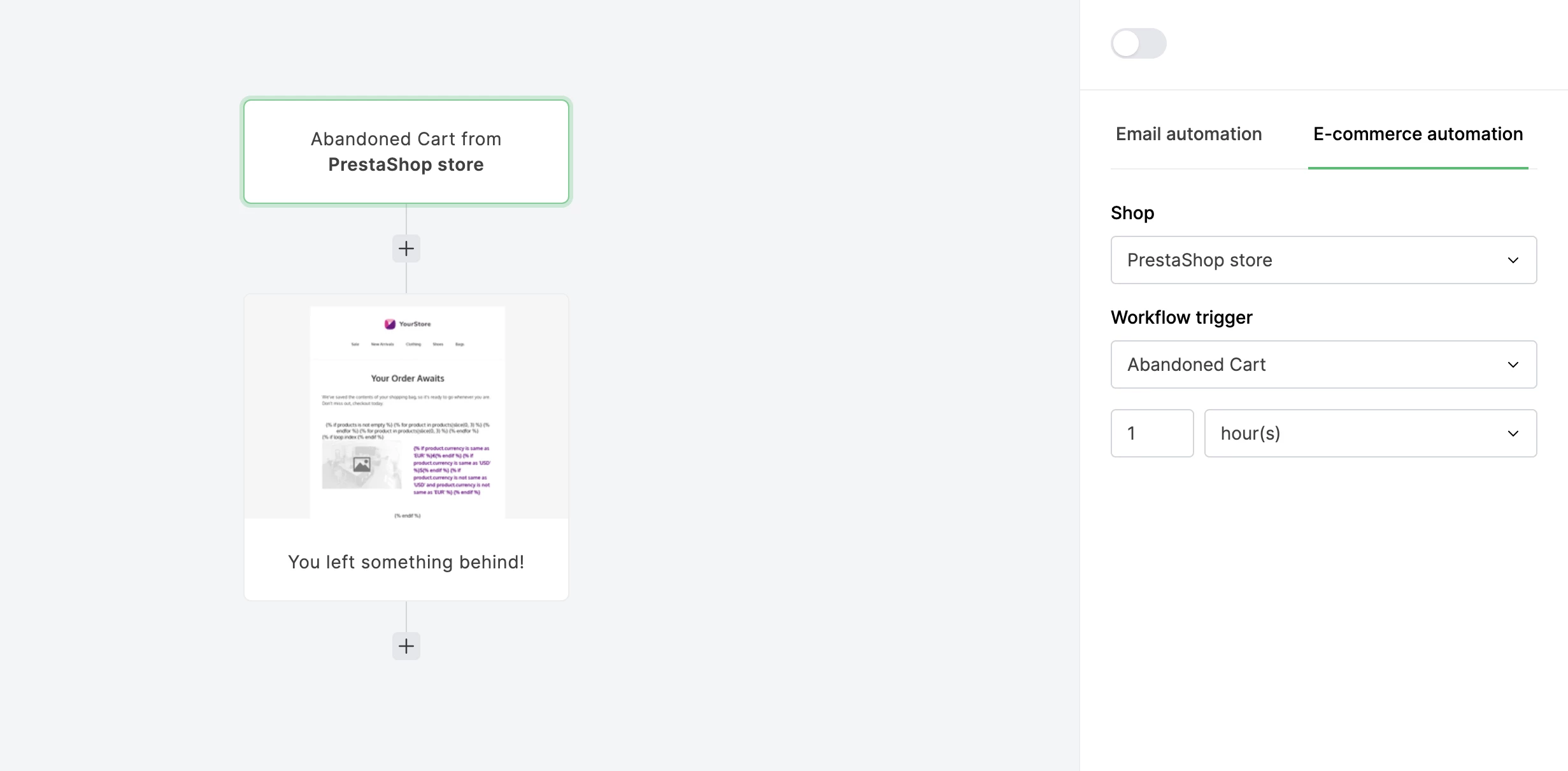The width and height of the screenshot is (1568, 771).
Task: Select the Abandoned Cart trigger node
Action: click(406, 152)
